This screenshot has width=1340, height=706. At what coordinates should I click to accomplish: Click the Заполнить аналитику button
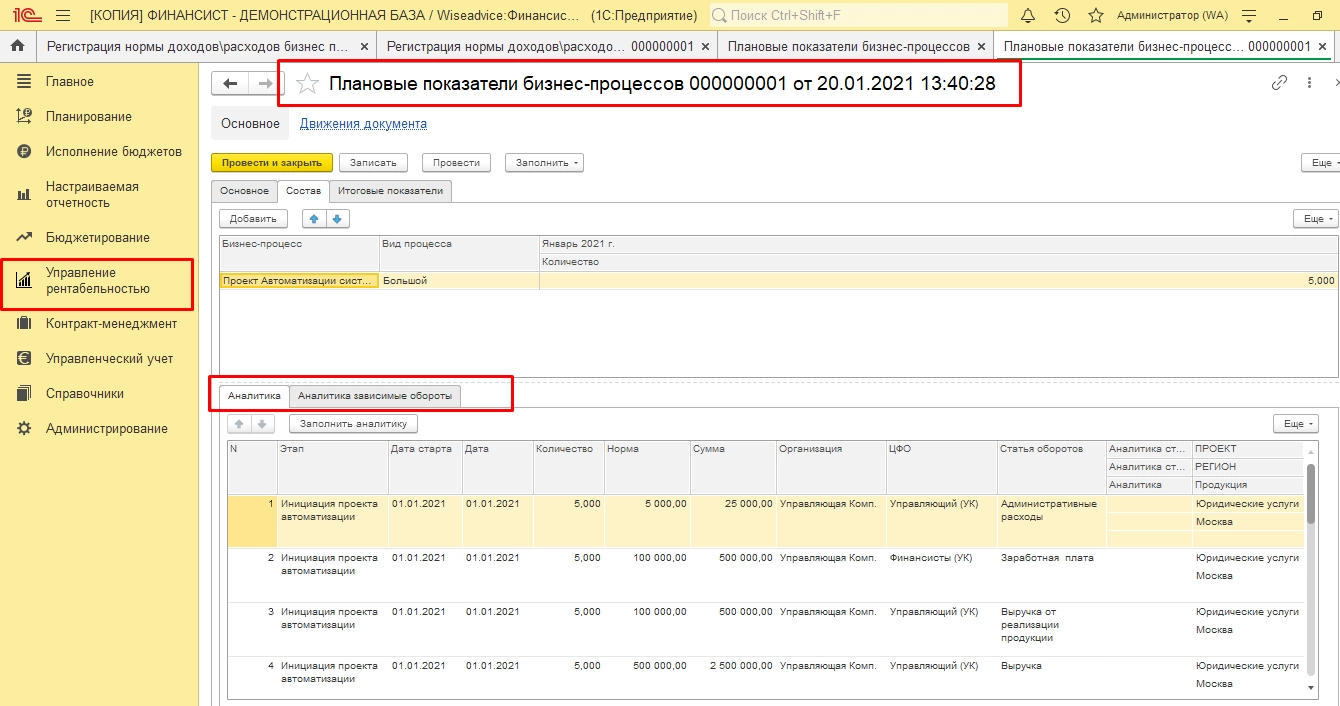coord(353,424)
